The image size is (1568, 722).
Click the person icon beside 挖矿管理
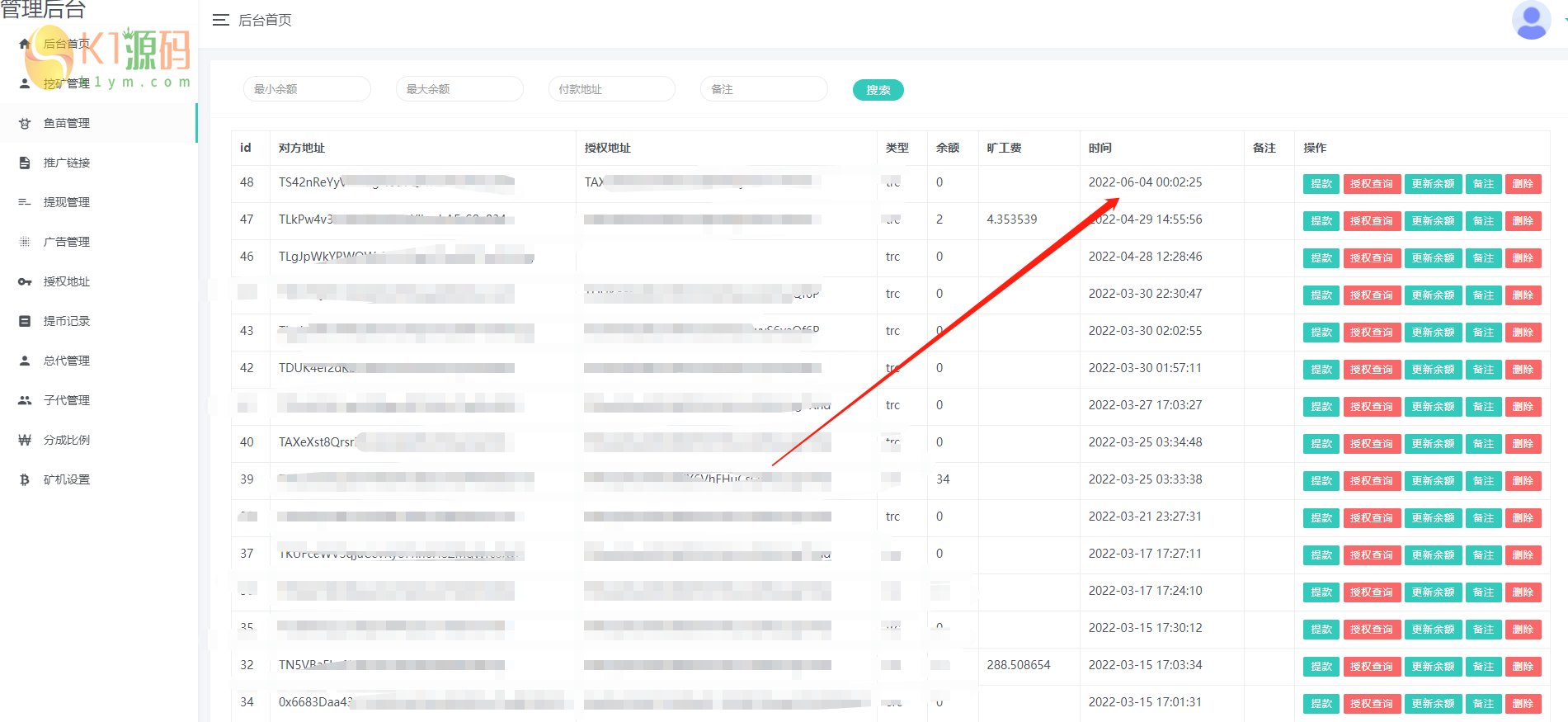coord(25,83)
